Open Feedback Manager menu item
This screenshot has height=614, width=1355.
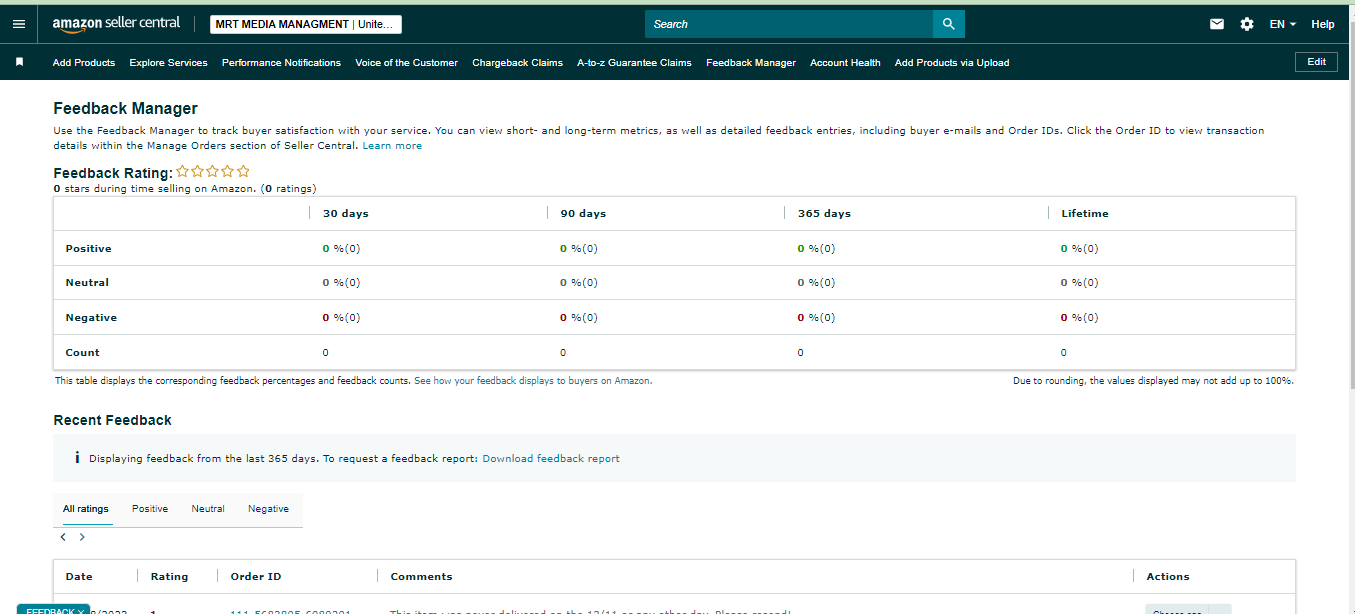751,62
